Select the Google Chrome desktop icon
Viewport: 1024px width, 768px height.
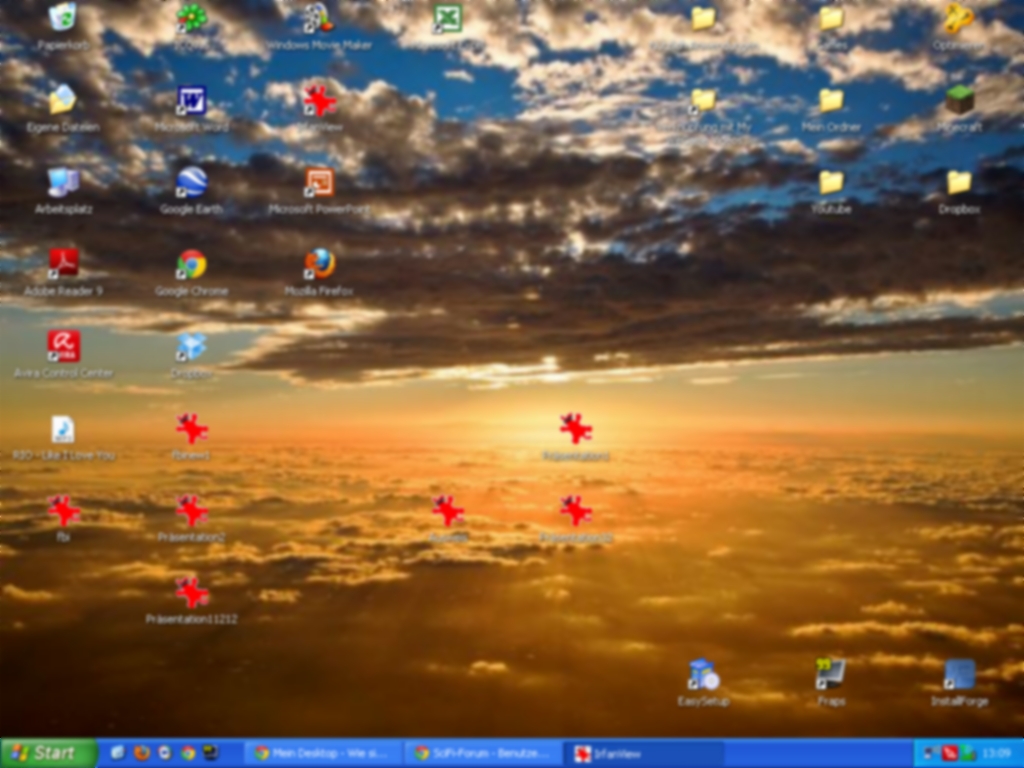click(191, 265)
